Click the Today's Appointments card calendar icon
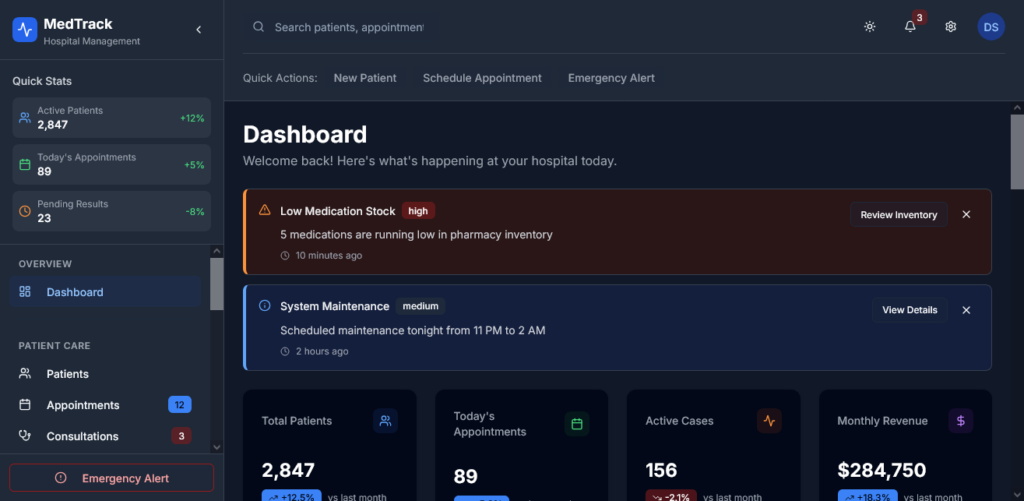This screenshot has height=501, width=1024. [x=577, y=424]
